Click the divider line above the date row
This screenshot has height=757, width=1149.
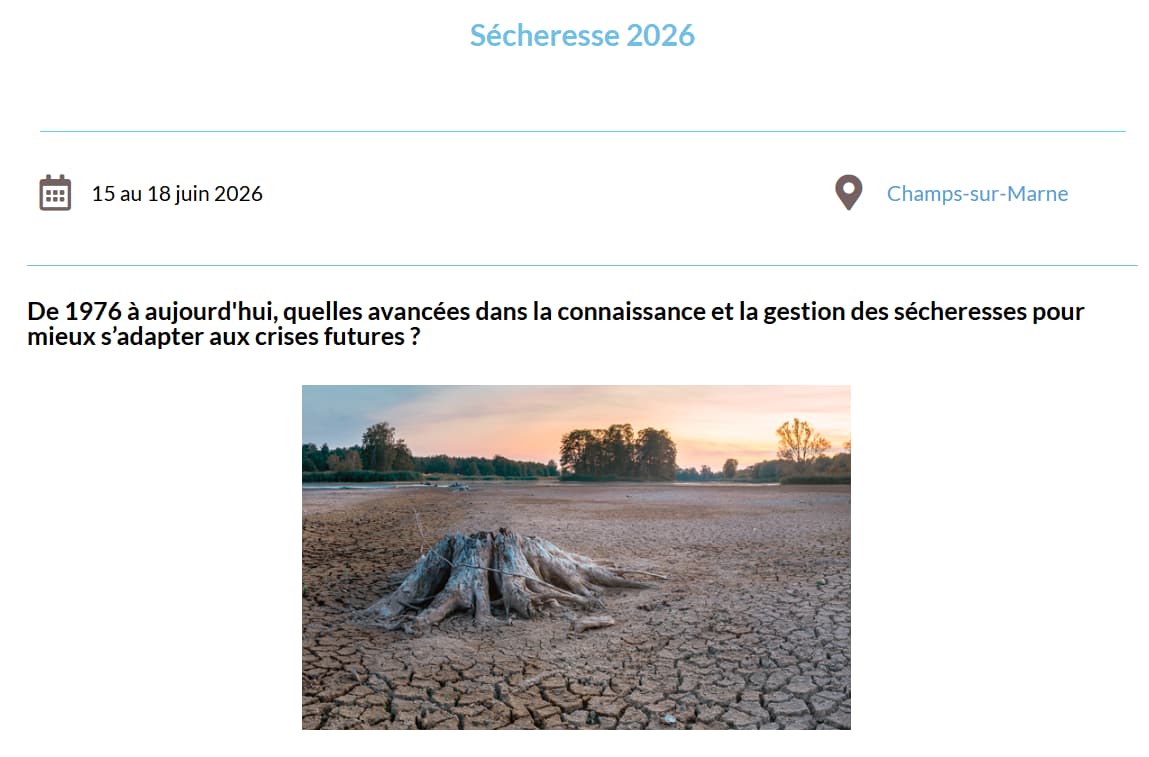tap(582, 131)
